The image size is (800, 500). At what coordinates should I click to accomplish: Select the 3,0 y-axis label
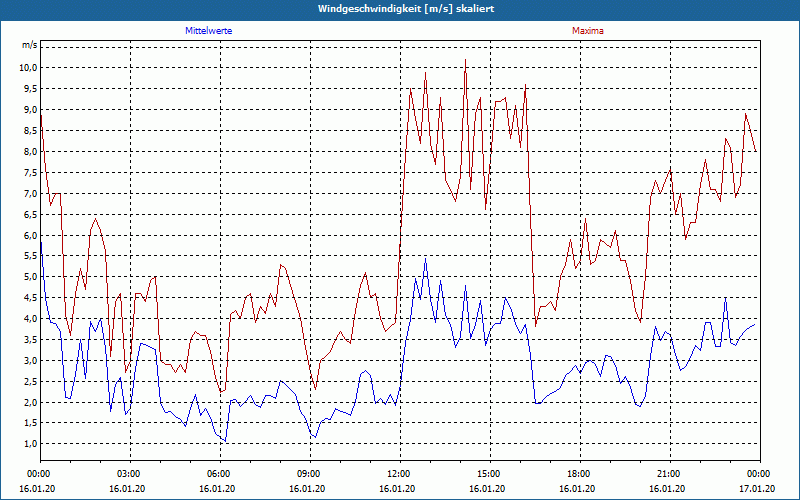[x=31, y=360]
